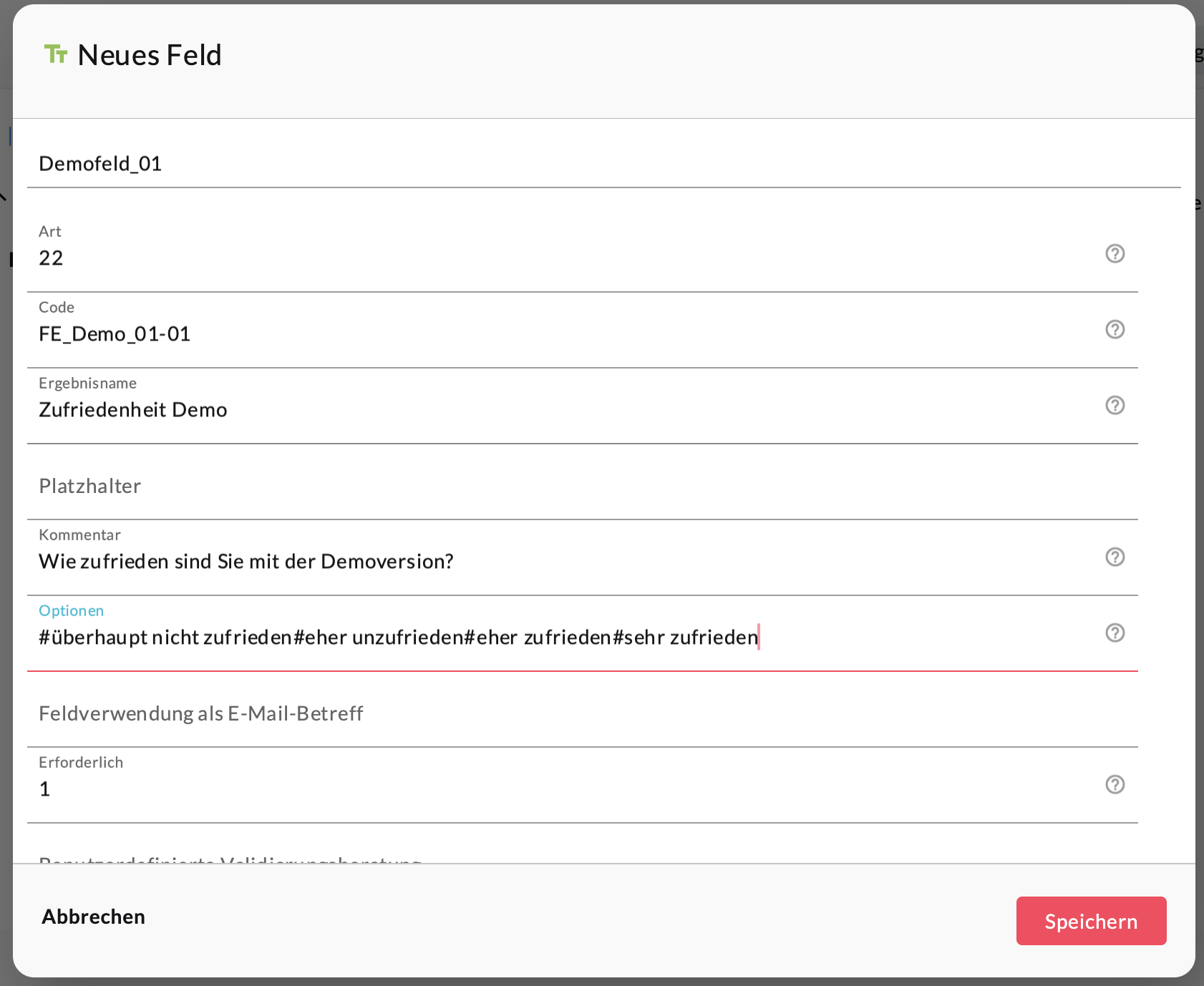Image resolution: width=1204 pixels, height=986 pixels.
Task: Click the Erforderlich field showing 1
Action: pos(558,789)
